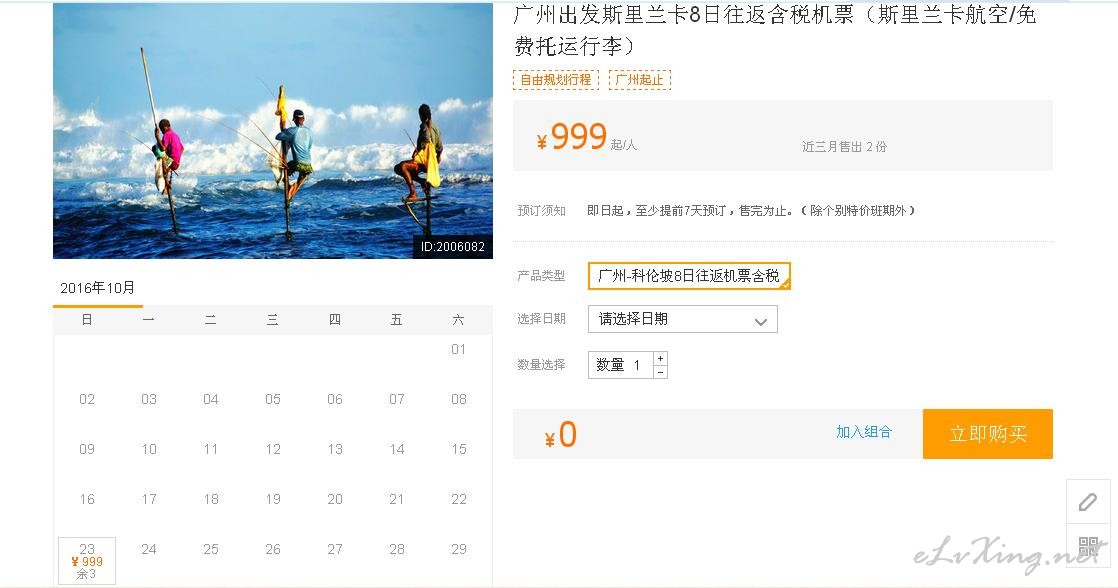Expand the 请选择日期 dropdown
Image resolution: width=1118 pixels, height=588 pixels.
[x=682, y=319]
